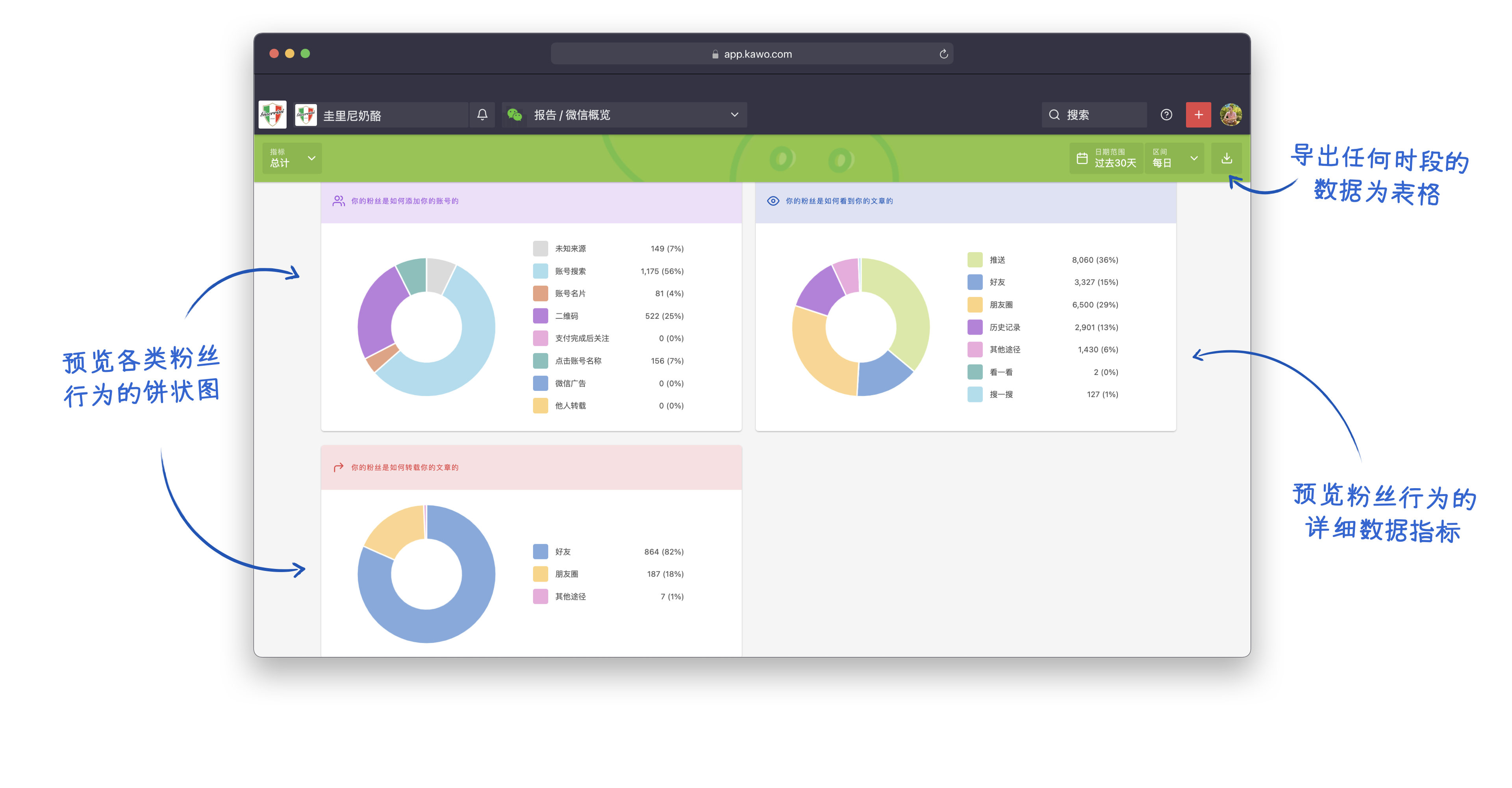
Task: Click the eye icon in article views header
Action: pos(773,201)
